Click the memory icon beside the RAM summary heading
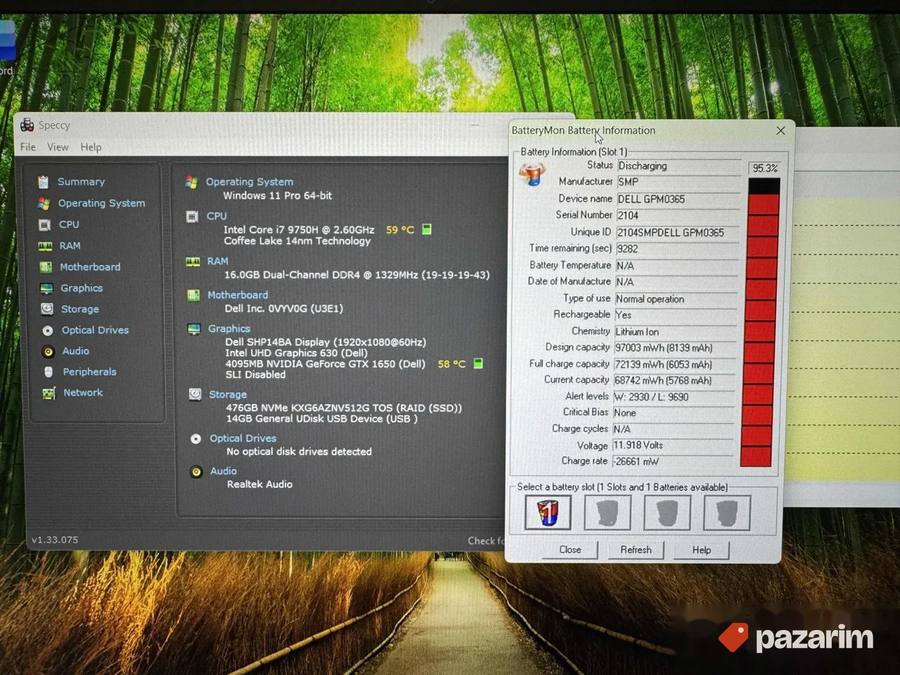Viewport: 900px width, 675px height. (x=193, y=262)
